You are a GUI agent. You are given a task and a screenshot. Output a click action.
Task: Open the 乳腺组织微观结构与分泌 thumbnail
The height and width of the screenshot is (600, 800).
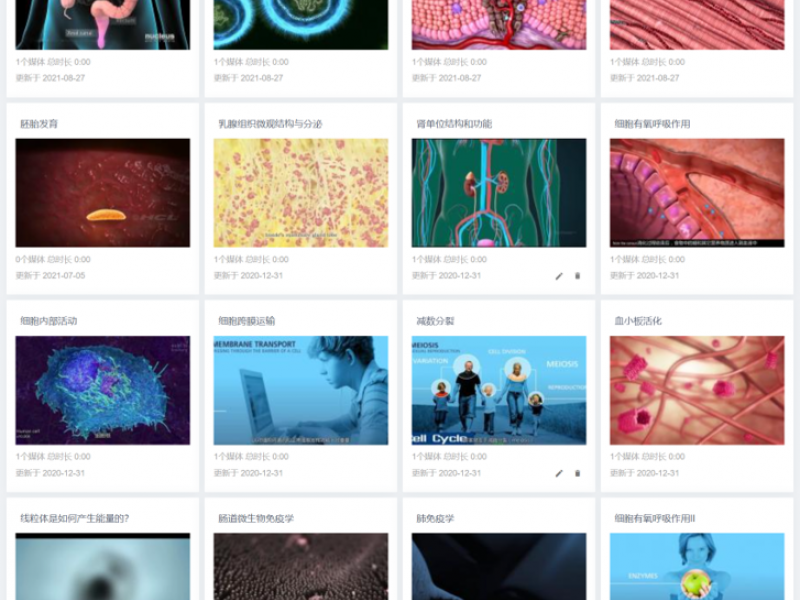pyautogui.click(x=301, y=193)
